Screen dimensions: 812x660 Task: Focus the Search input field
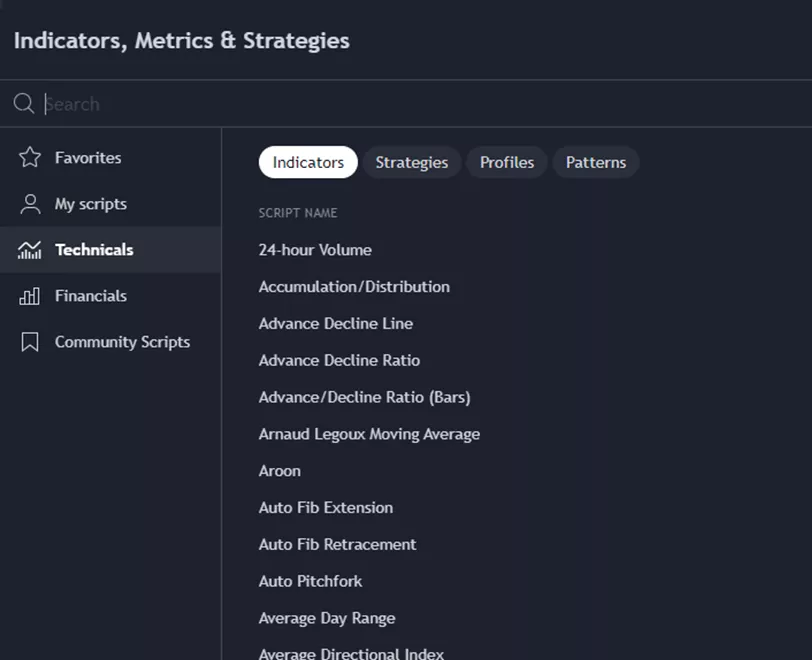[400, 104]
